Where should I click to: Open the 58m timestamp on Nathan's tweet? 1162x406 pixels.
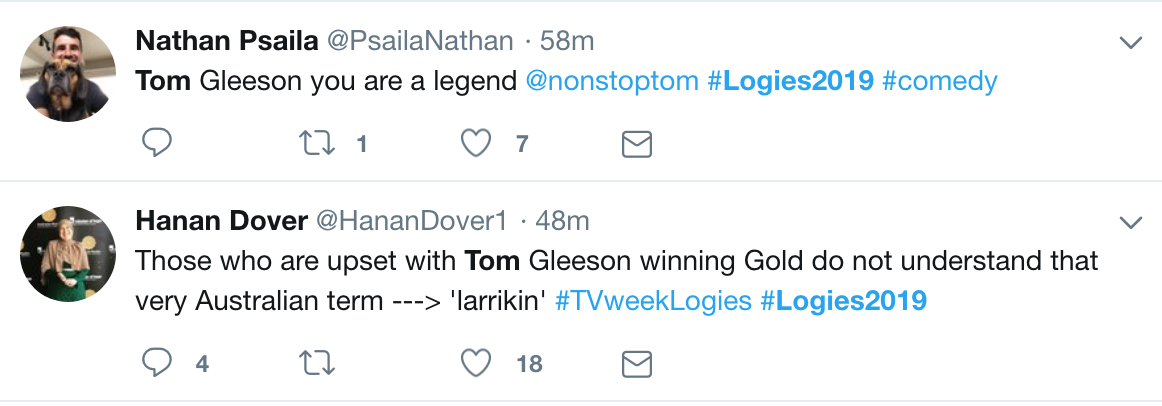click(566, 41)
